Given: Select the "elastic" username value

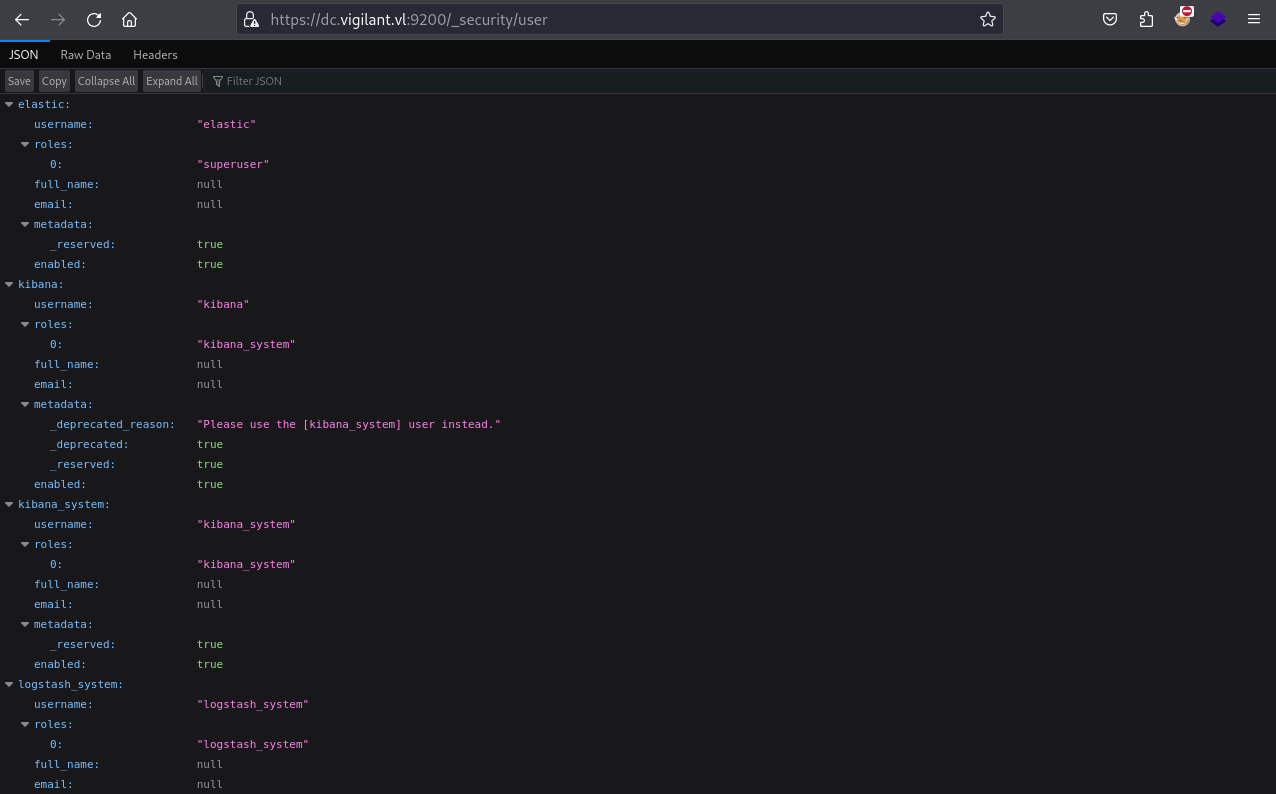Looking at the screenshot, I should click(x=227, y=124).
